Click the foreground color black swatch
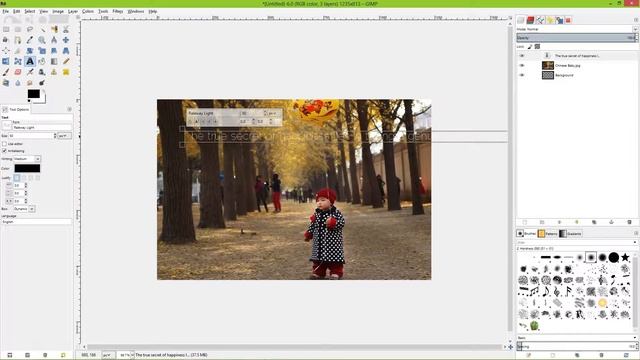Viewport: 640px width, 360px height. [33, 94]
